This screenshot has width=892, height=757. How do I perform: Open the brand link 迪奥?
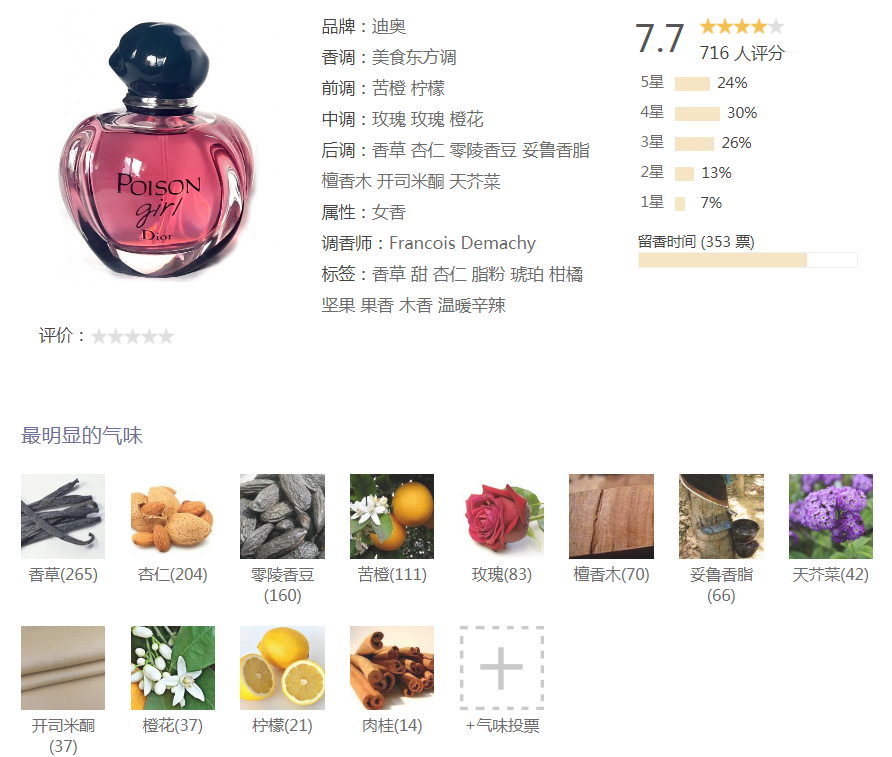(389, 26)
